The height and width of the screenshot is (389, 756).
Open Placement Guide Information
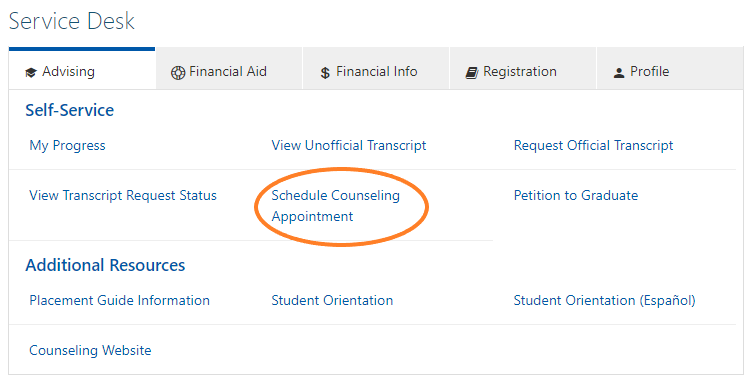[120, 301]
